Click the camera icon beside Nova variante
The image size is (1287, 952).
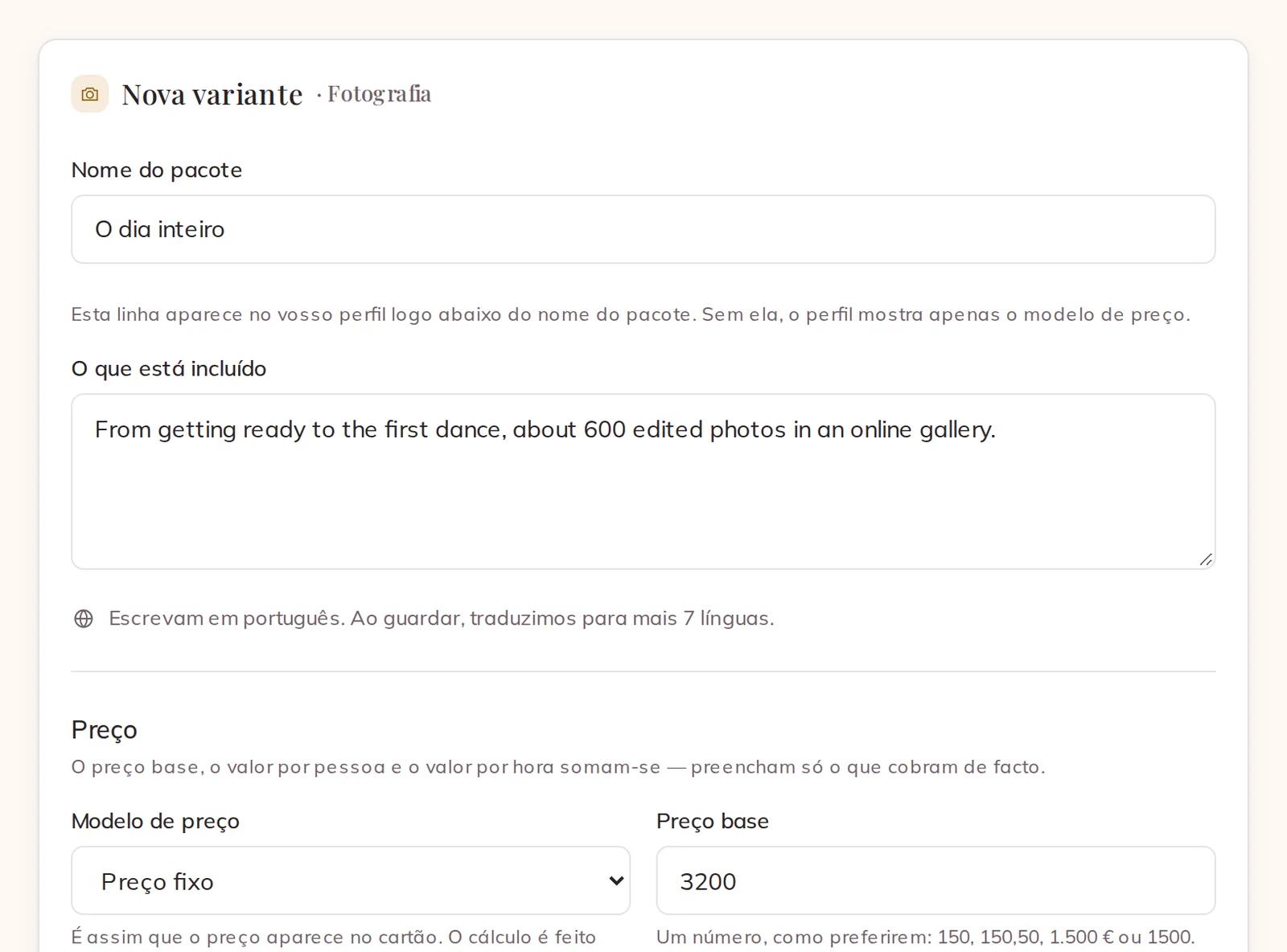[90, 94]
